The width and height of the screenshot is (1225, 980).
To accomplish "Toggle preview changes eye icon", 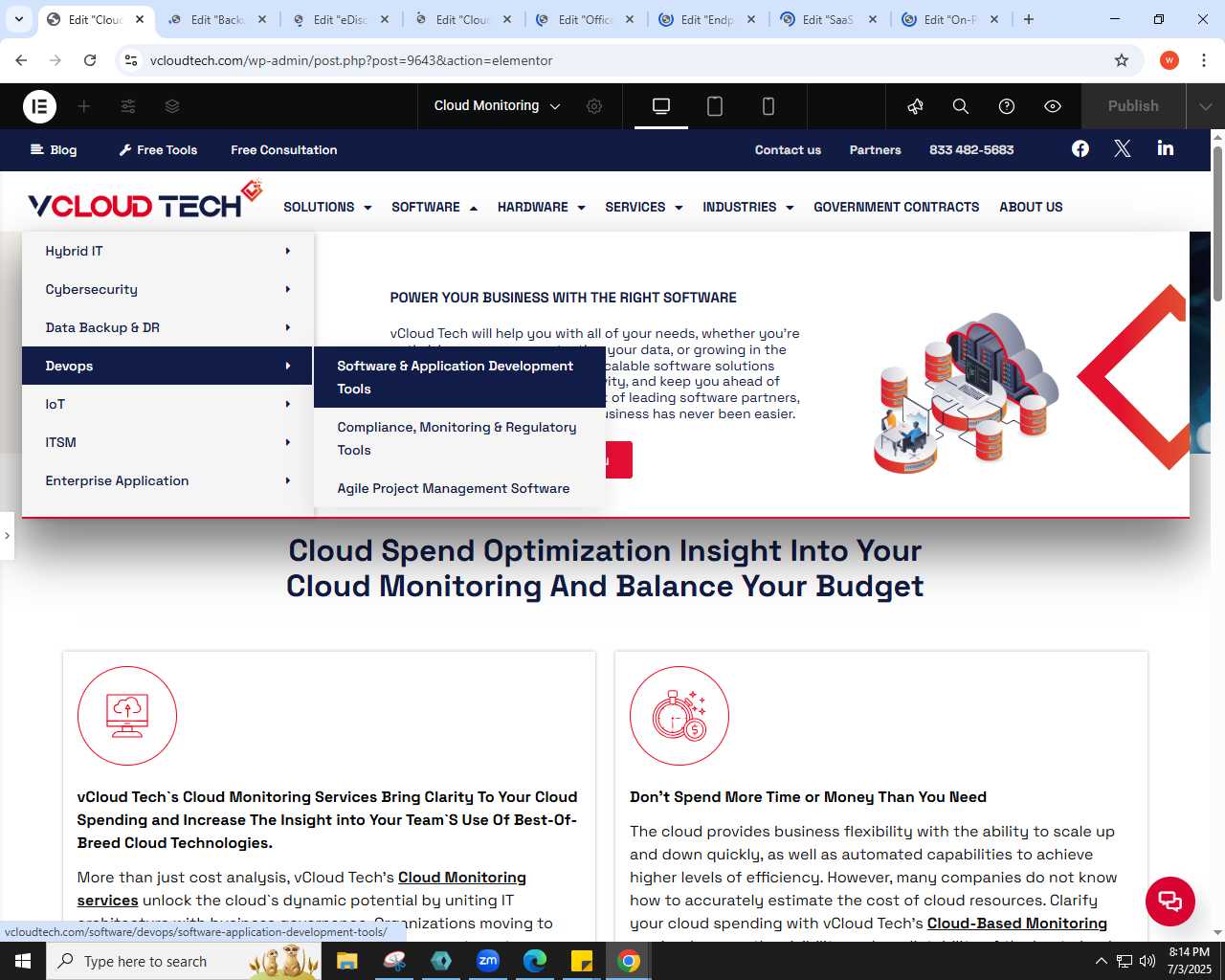I will pos(1053,106).
